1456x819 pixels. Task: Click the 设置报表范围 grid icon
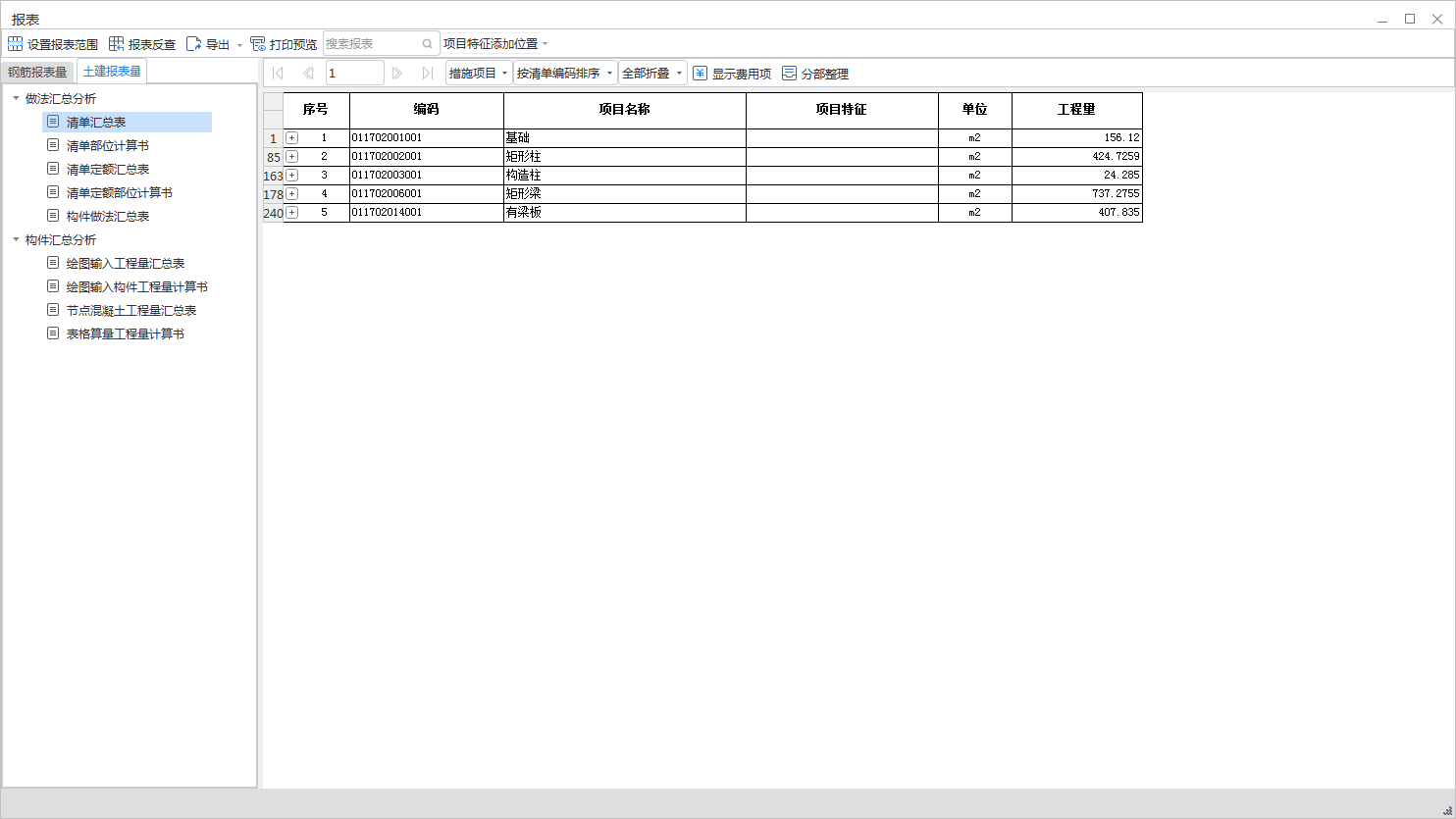coord(15,44)
